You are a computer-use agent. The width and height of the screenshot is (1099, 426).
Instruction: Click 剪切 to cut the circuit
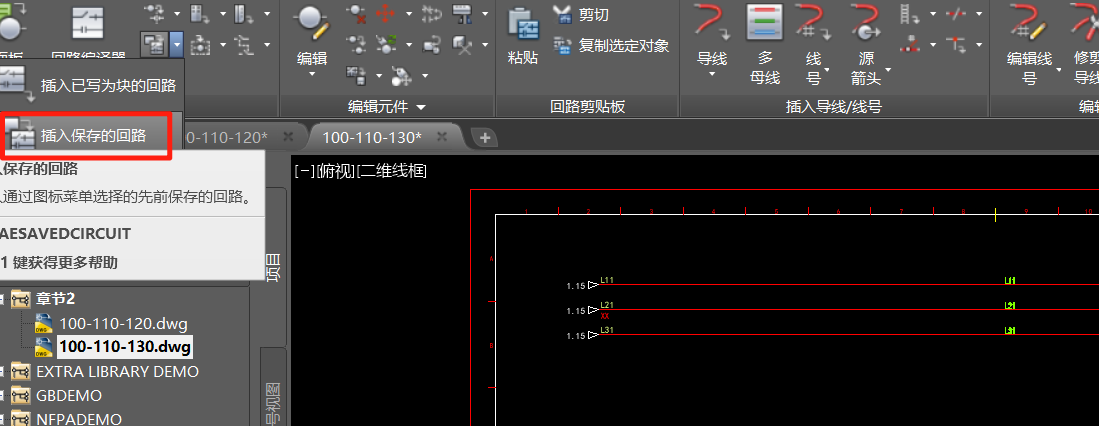tap(581, 14)
